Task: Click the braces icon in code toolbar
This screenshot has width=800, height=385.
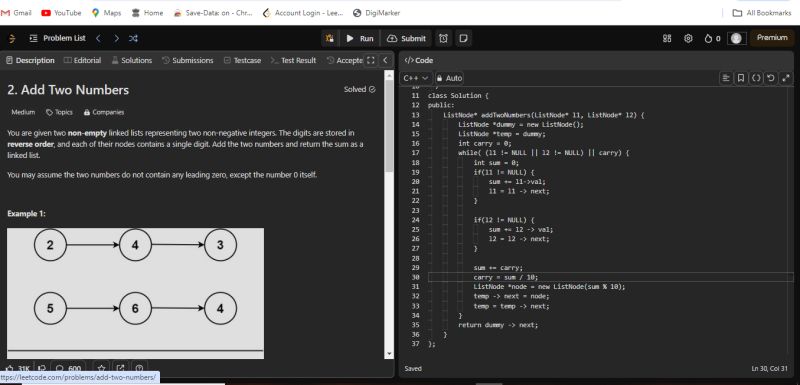Action: pyautogui.click(x=756, y=78)
